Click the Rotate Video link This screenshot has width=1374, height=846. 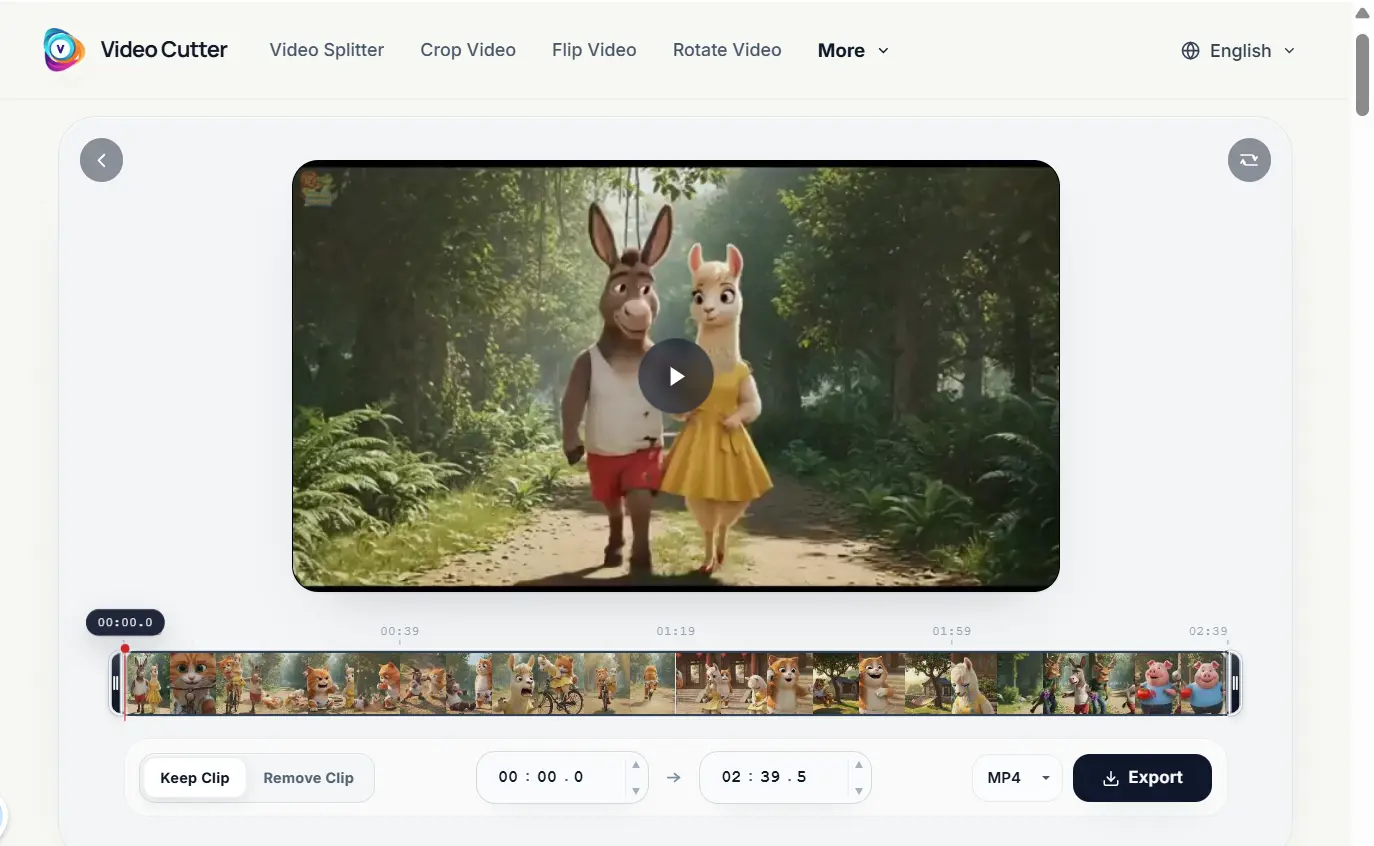(x=727, y=50)
